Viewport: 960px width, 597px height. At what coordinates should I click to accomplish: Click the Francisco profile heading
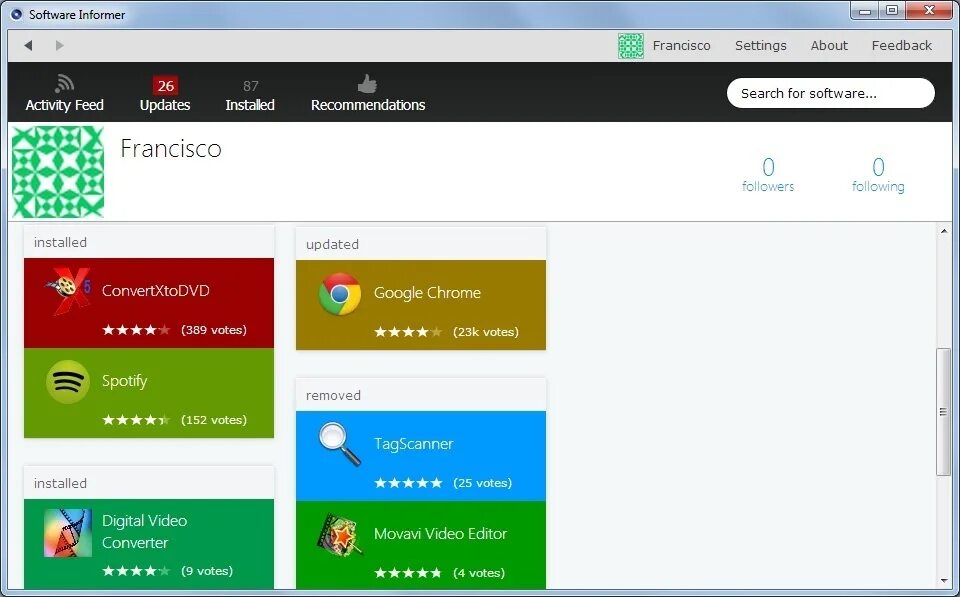tap(171, 149)
